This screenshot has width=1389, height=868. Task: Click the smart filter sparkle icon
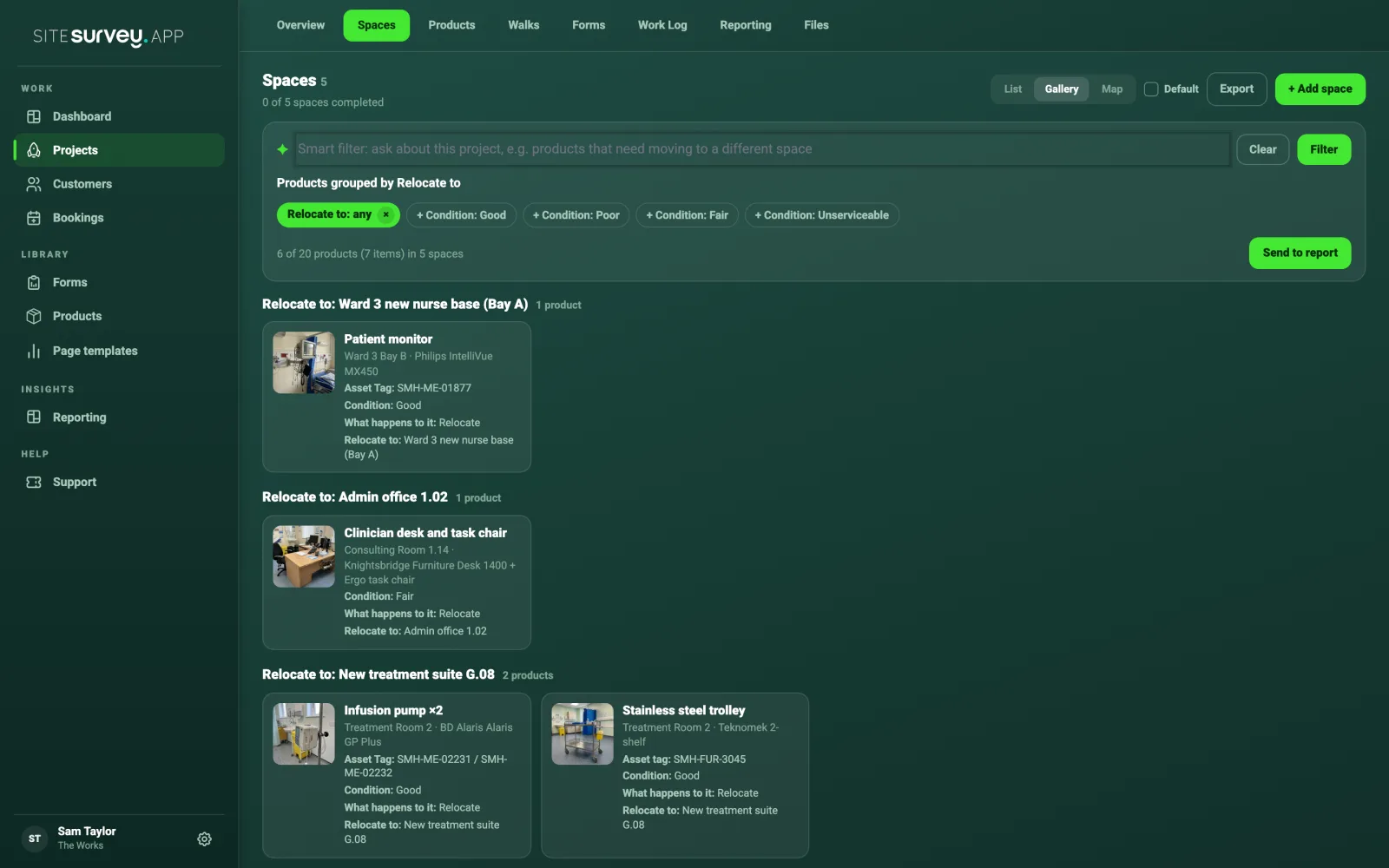click(x=282, y=149)
